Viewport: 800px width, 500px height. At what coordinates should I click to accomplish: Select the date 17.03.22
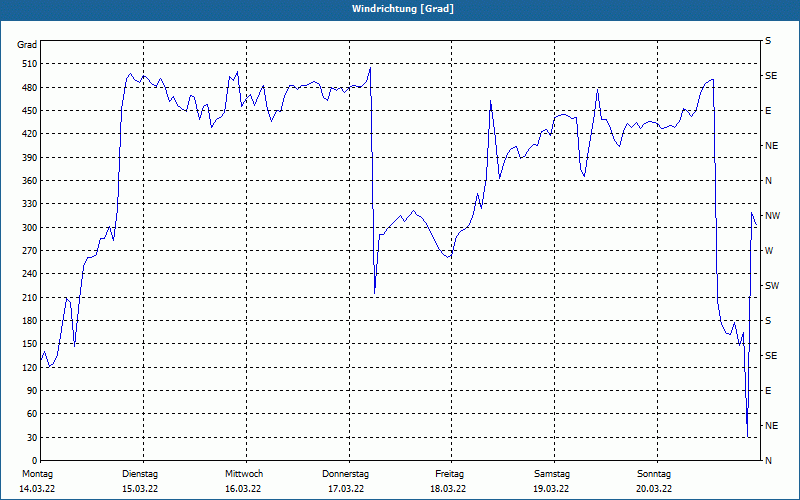pos(346,489)
